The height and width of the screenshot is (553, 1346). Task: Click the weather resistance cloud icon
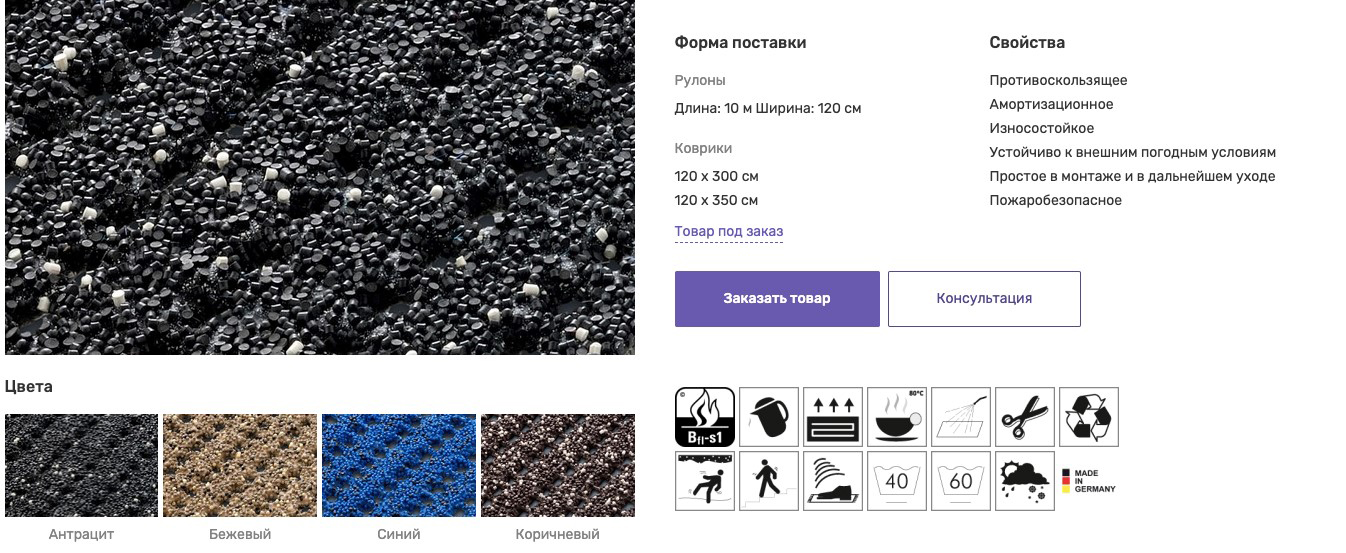(x=1025, y=481)
